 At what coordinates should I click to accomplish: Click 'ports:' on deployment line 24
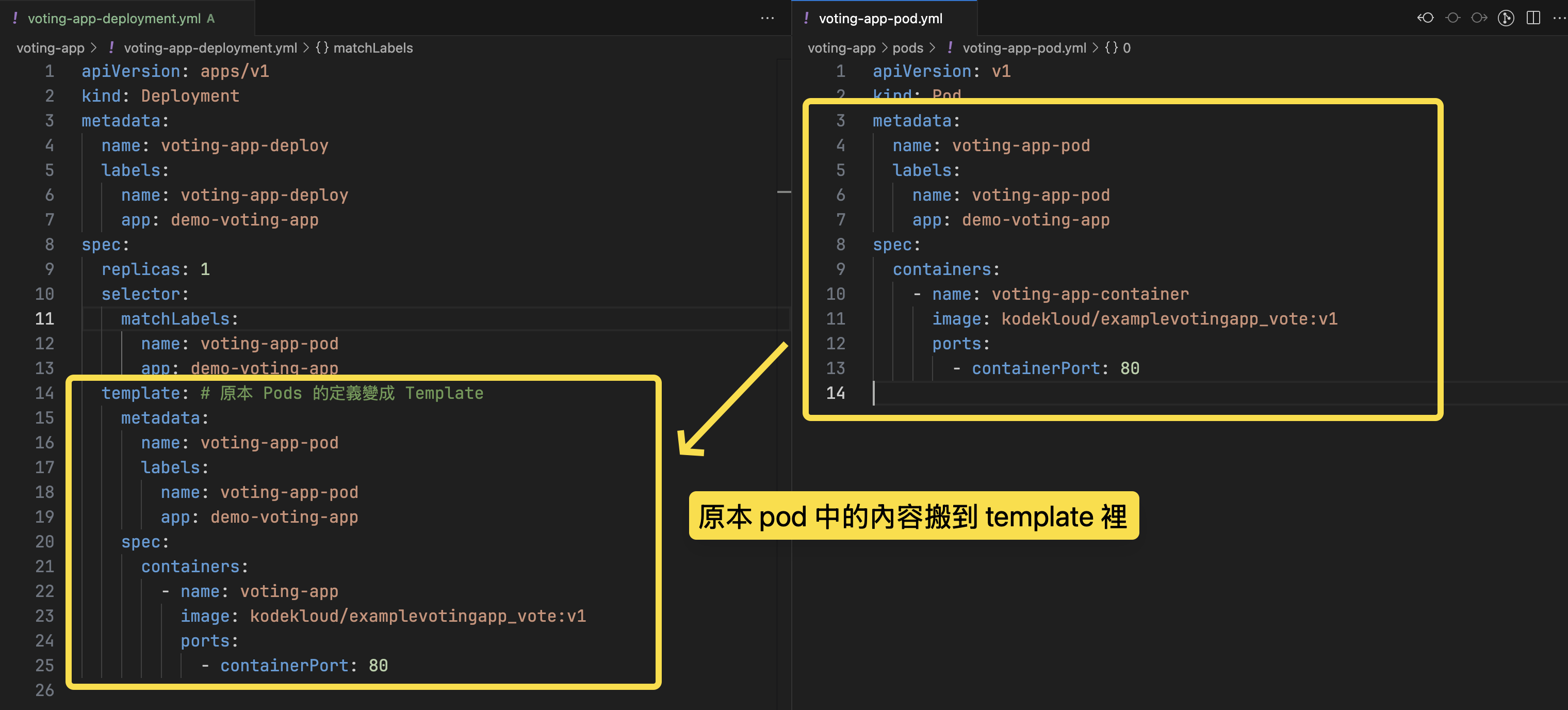209,640
